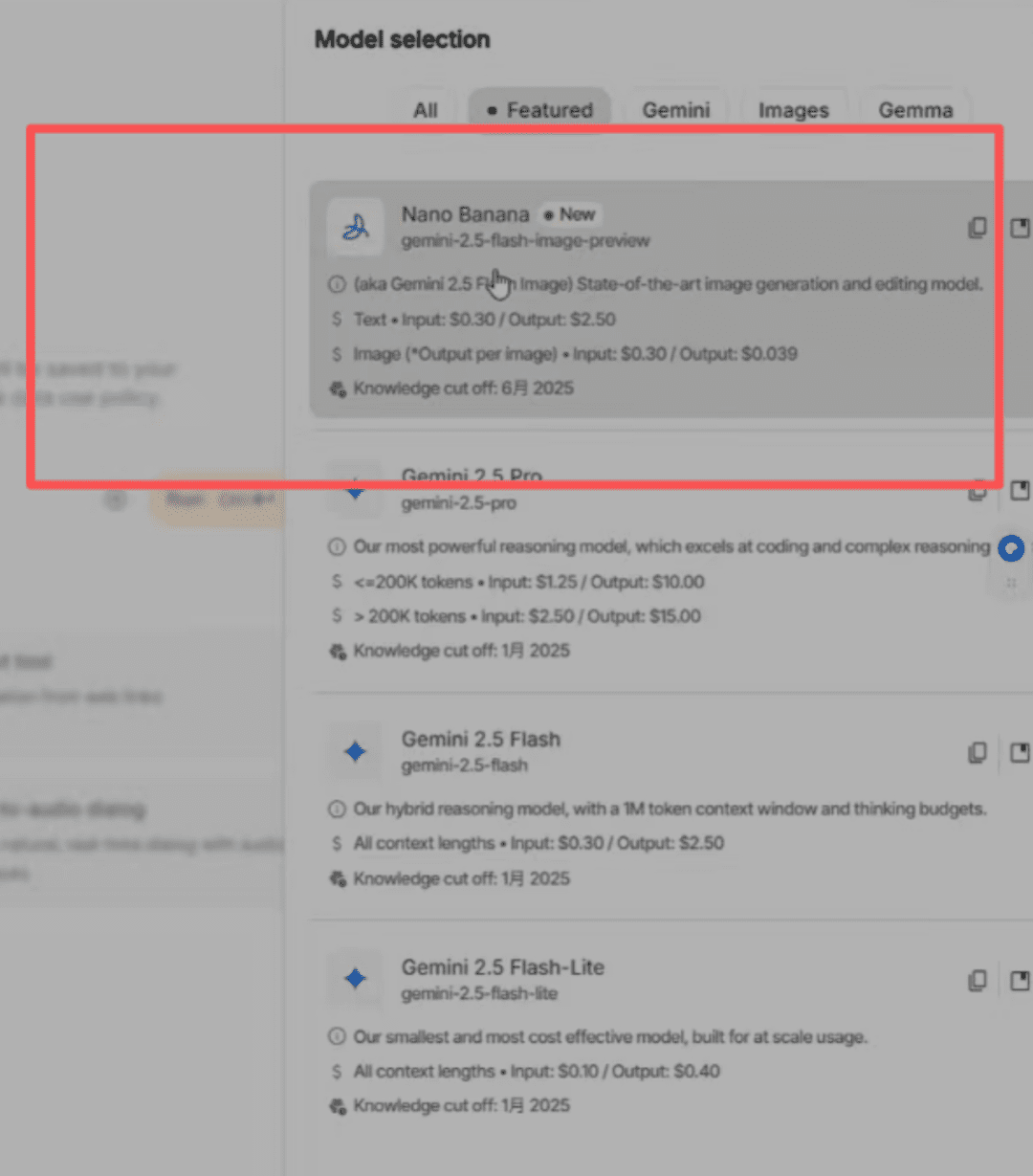Open Gemini 2.5 Pro details icon
Screen dimensions: 1033x1176
pyautogui.click(x=1020, y=491)
